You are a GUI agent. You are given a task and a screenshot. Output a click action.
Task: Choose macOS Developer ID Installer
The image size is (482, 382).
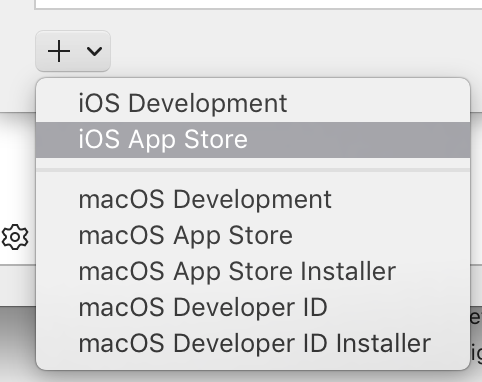pyautogui.click(x=253, y=343)
